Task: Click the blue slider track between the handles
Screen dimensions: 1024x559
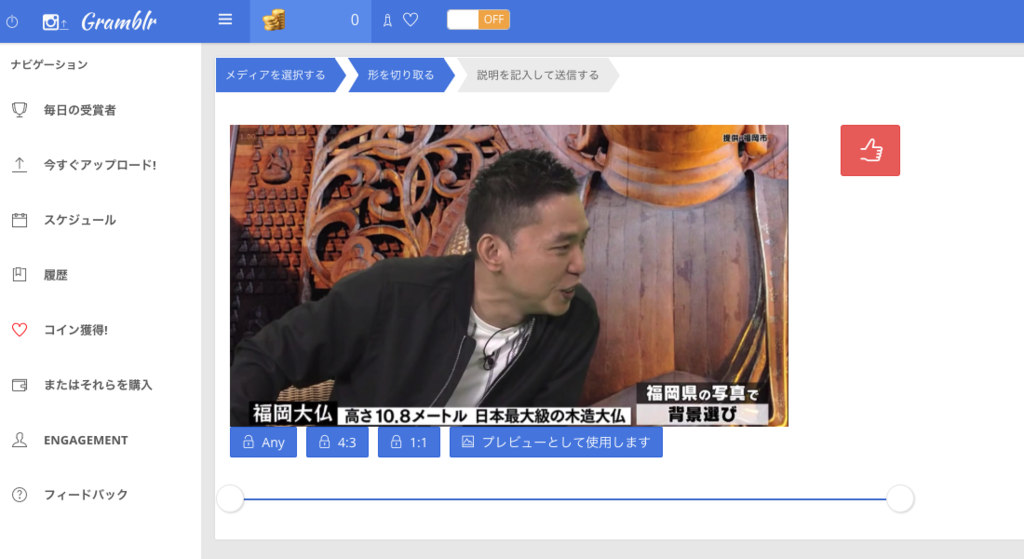Action: (565, 499)
